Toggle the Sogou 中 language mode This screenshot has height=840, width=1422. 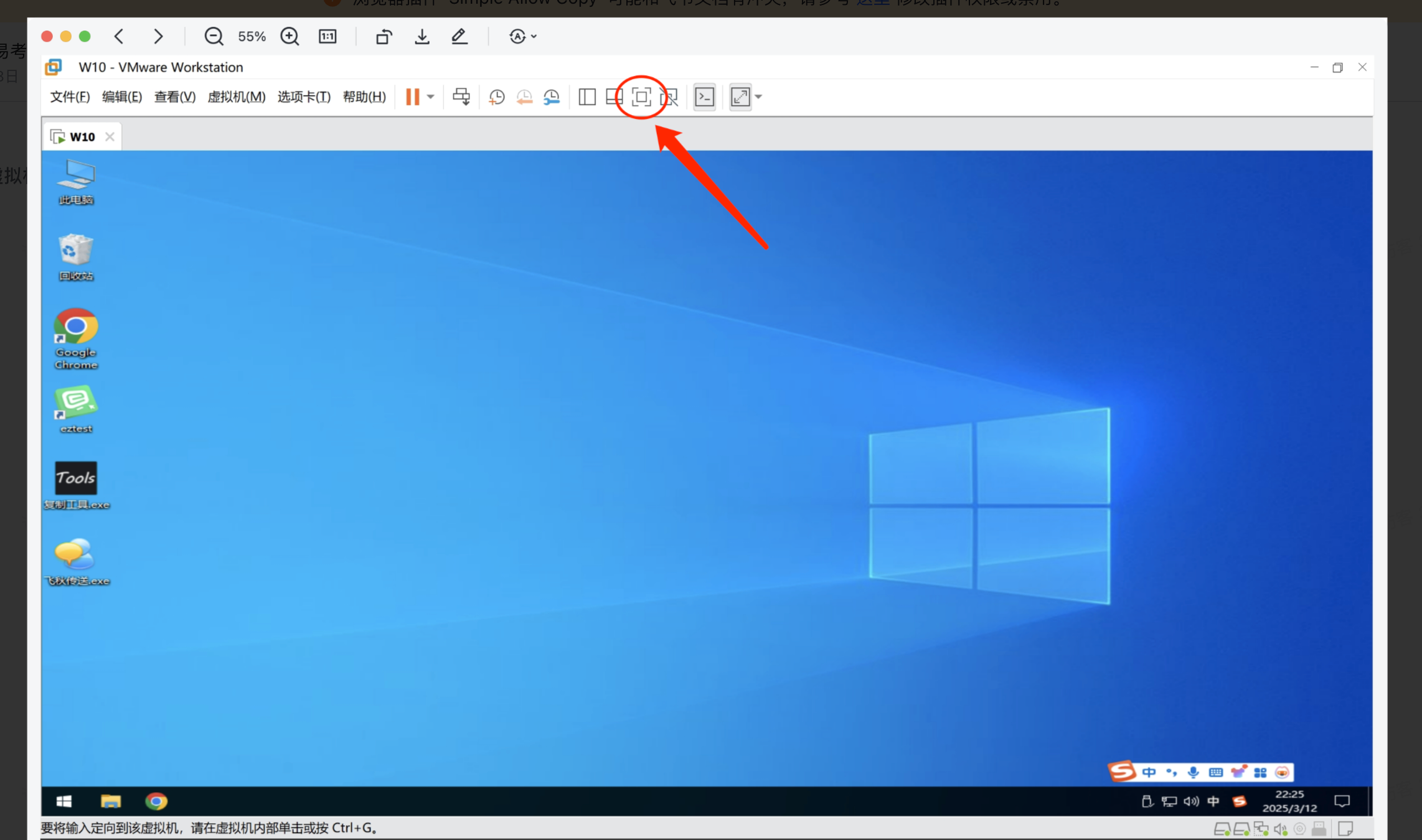click(1149, 772)
